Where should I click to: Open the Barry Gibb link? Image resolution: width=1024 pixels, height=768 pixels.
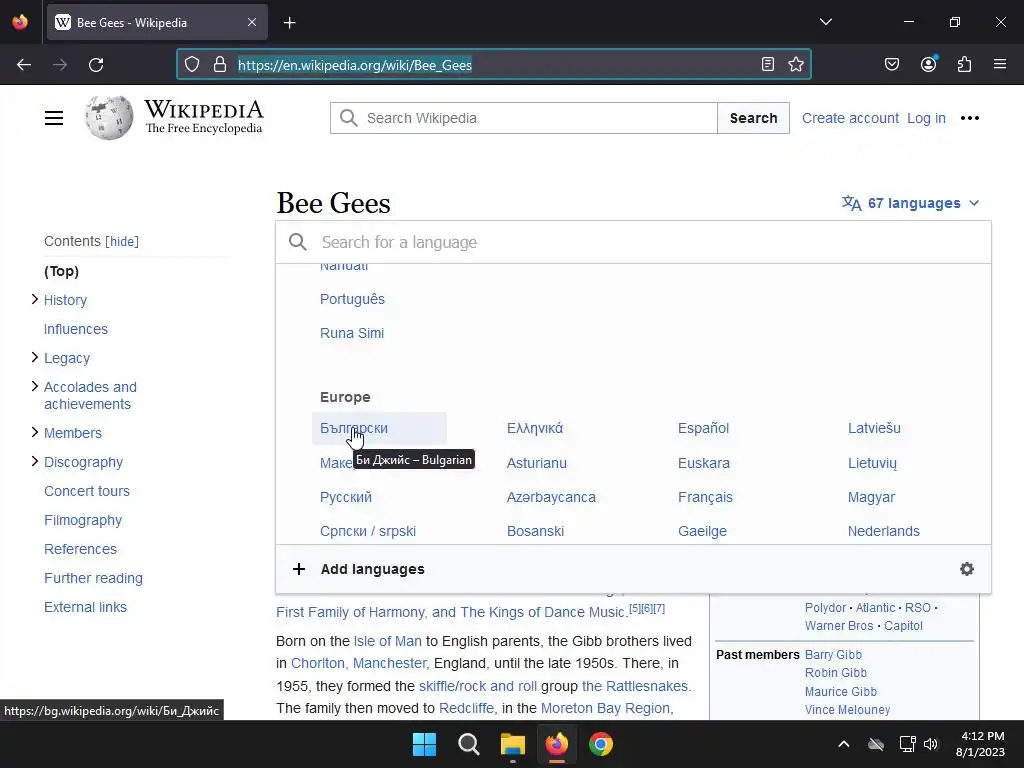[x=833, y=654]
